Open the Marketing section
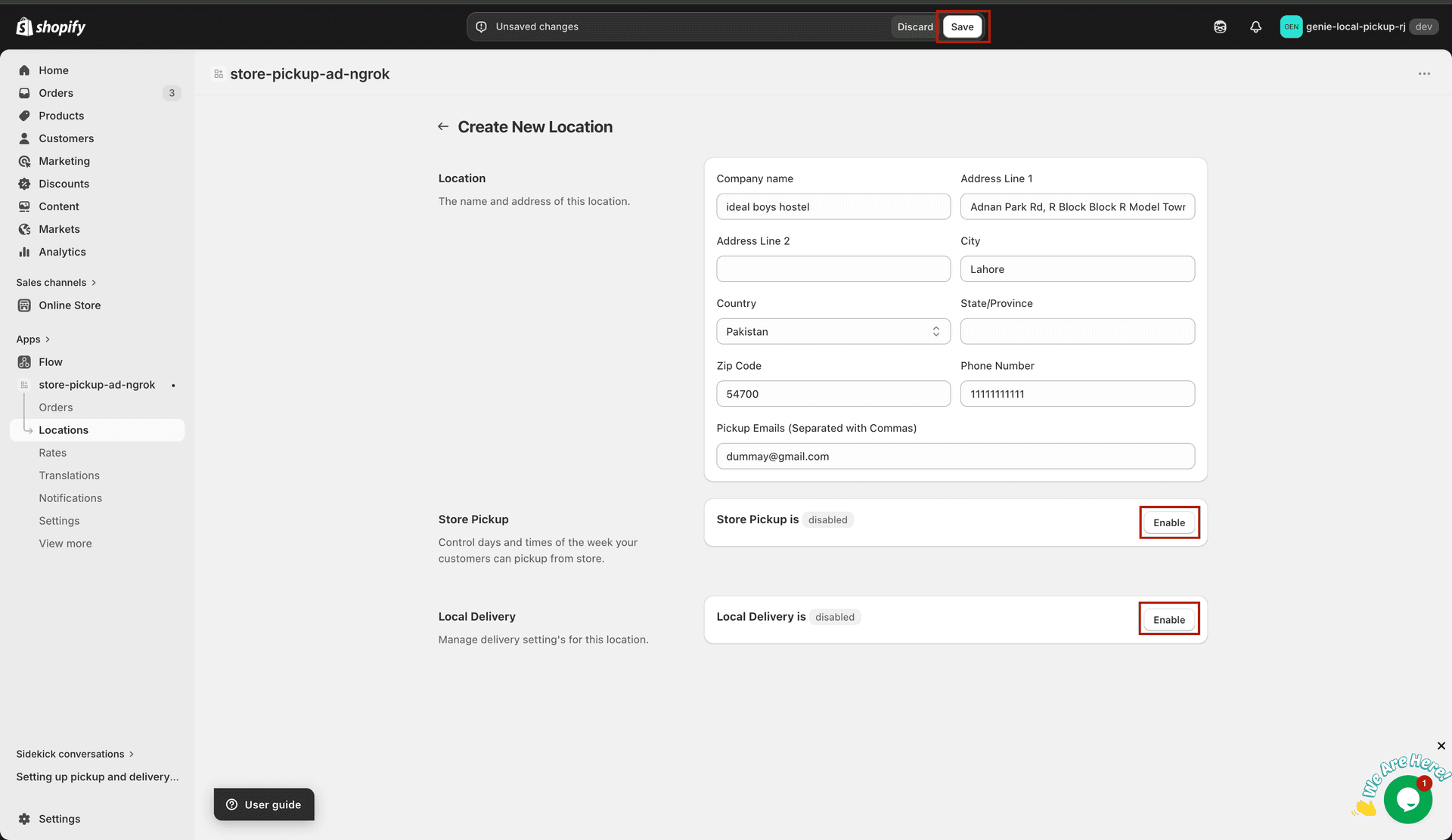 point(64,160)
